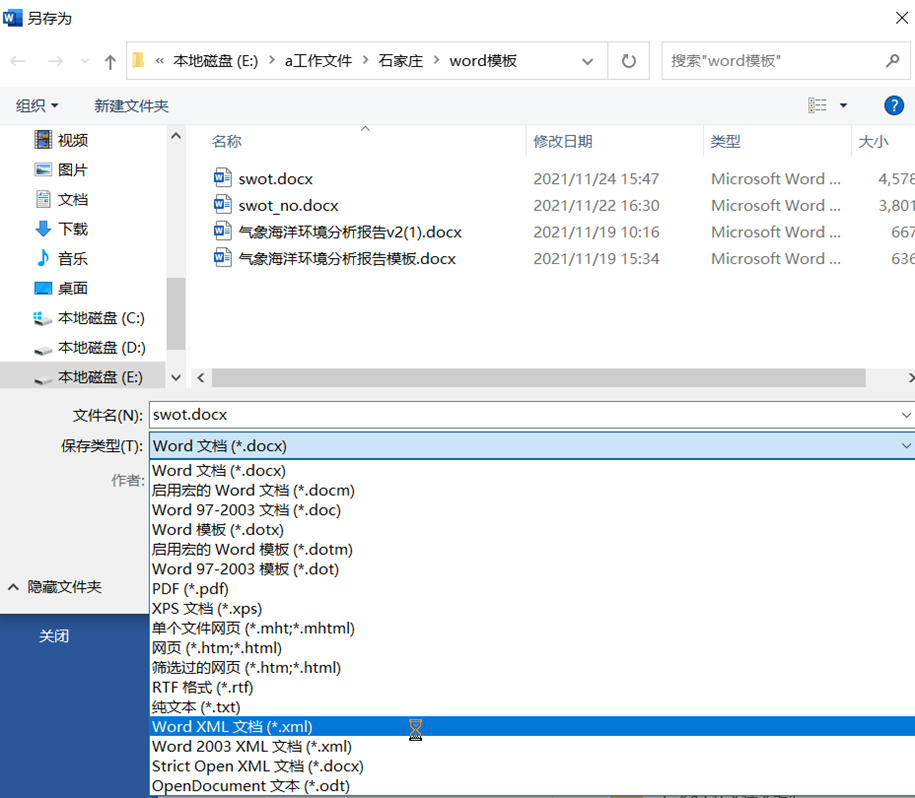Screen dimensions: 915x798
Task: Choose Word 文档 (*.docx) from list
Action: 532,470
